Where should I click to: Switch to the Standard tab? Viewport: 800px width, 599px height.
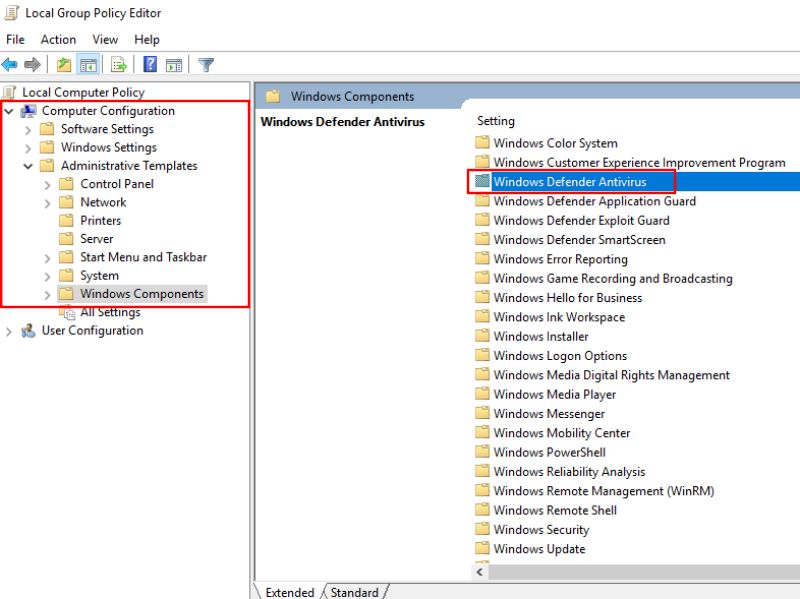coord(355,592)
